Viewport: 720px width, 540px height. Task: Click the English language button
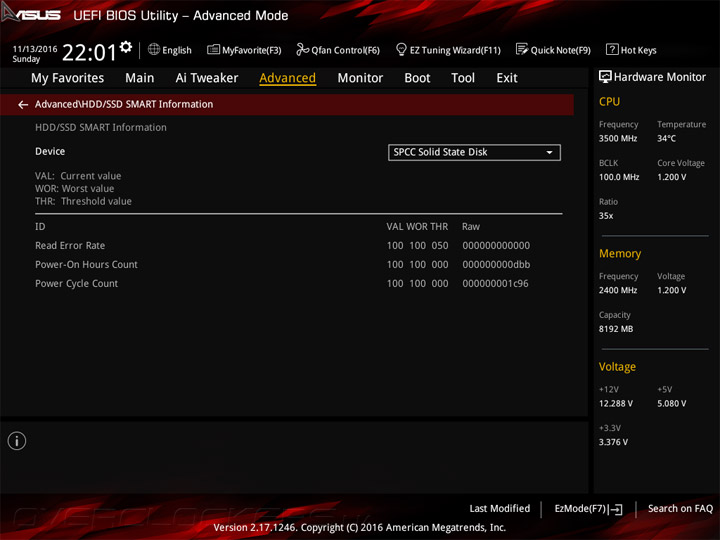[x=170, y=50]
